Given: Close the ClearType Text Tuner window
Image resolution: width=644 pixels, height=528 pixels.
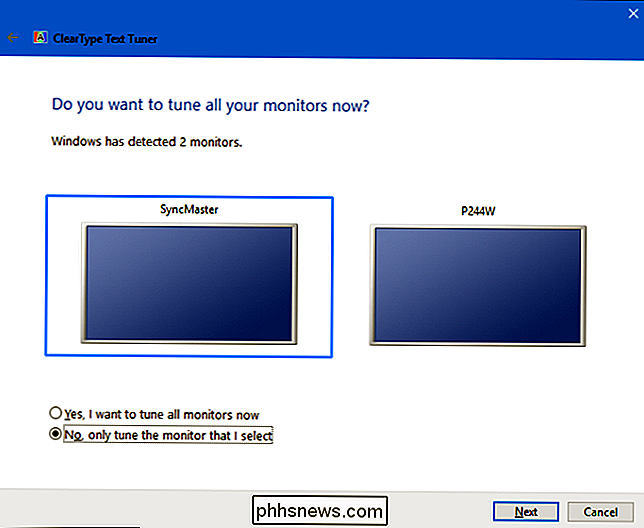Looking at the screenshot, I should (633, 14).
